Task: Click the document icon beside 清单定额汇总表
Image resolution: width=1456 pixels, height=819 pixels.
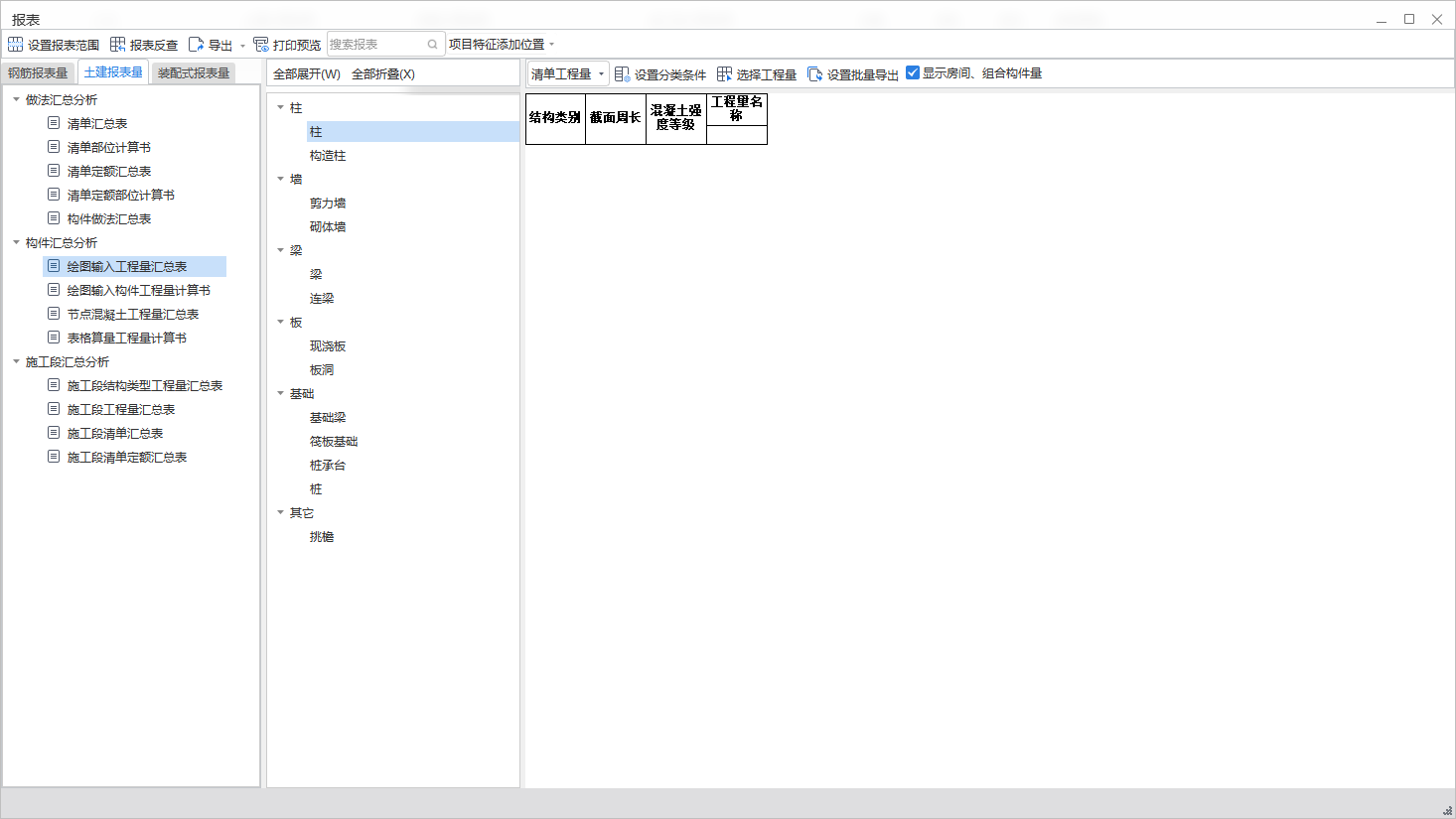Action: pyautogui.click(x=54, y=171)
